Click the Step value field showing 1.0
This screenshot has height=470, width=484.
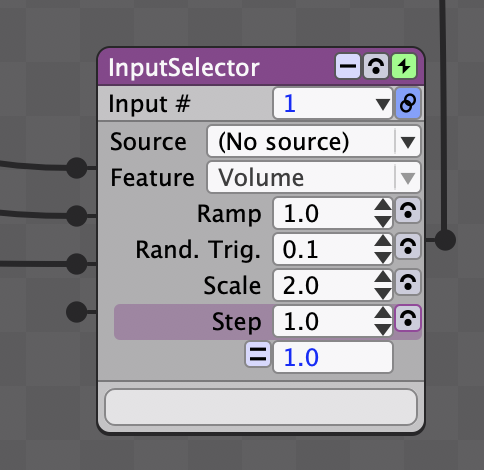(x=323, y=321)
